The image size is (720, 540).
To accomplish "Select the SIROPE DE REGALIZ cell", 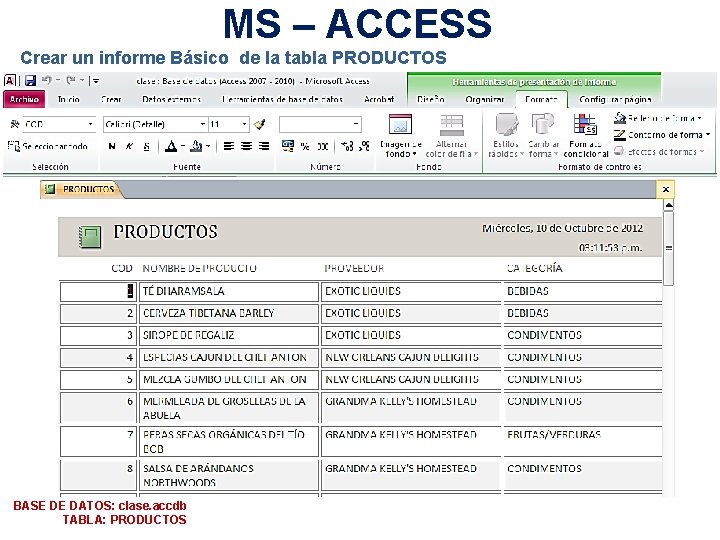I will [229, 336].
